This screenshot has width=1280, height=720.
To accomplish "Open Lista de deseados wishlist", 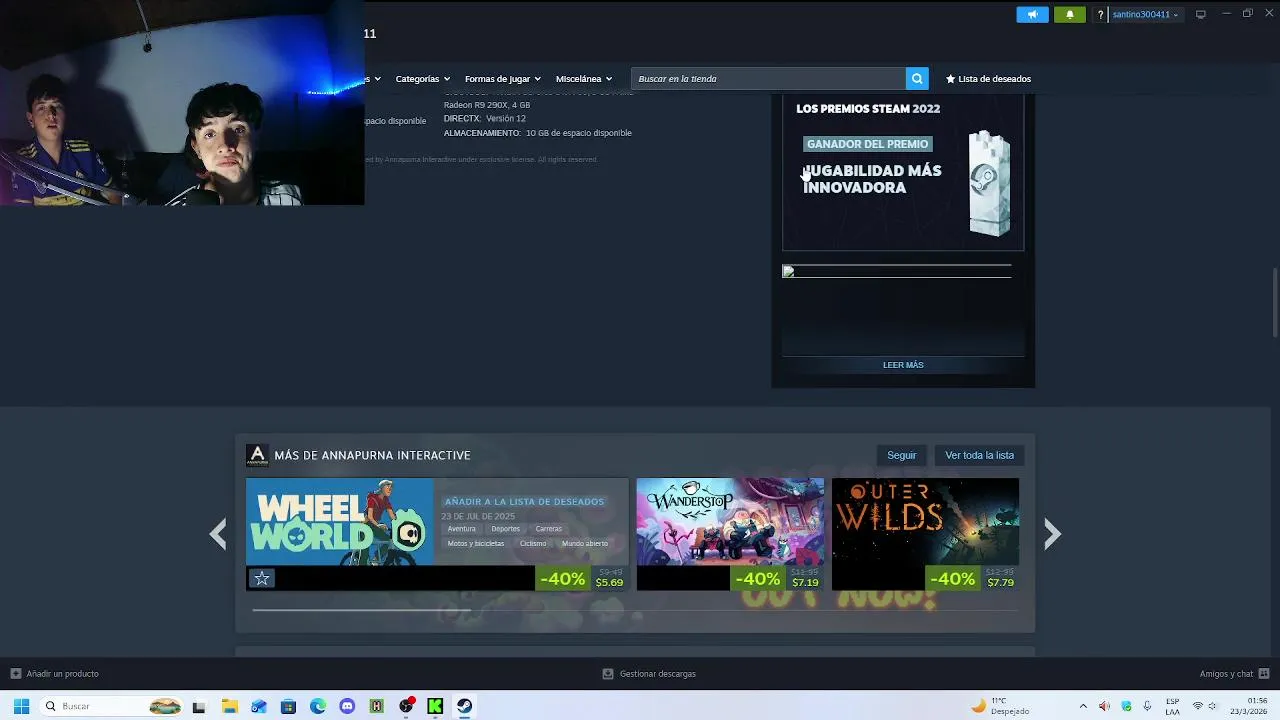I will [988, 79].
